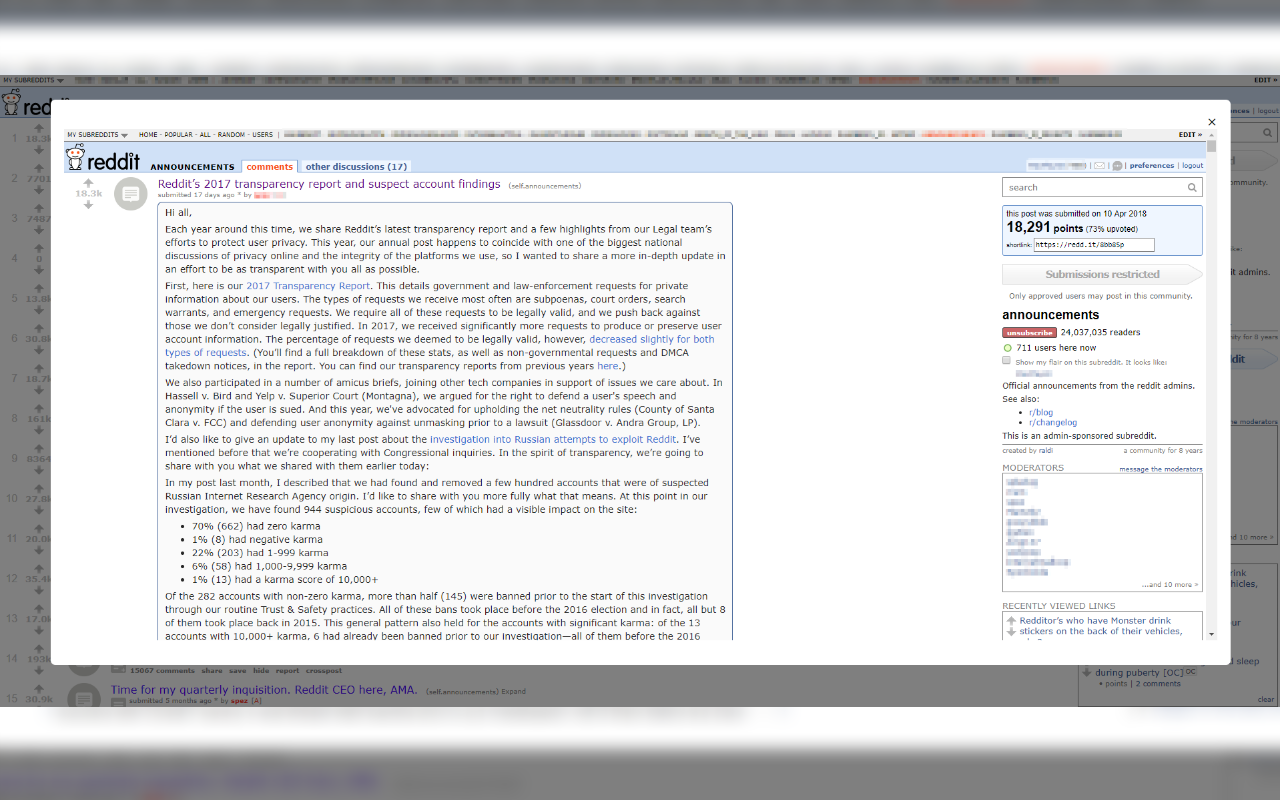Click 'share' under background post

[212, 671]
